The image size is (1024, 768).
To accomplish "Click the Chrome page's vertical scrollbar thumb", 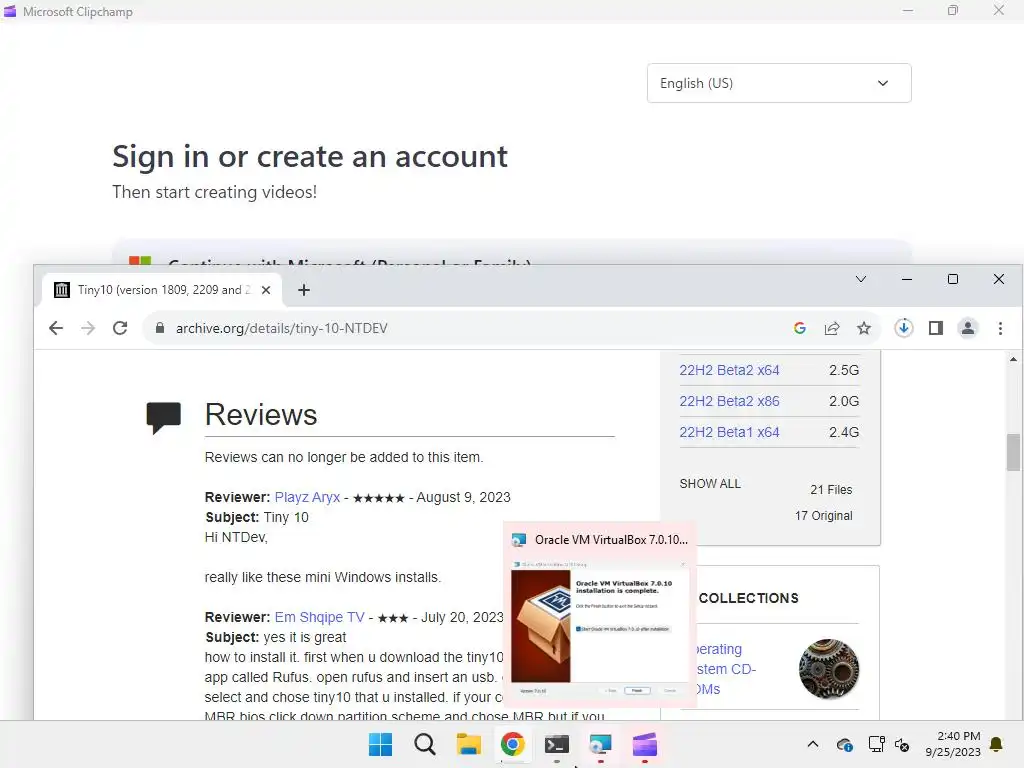I will [1013, 452].
